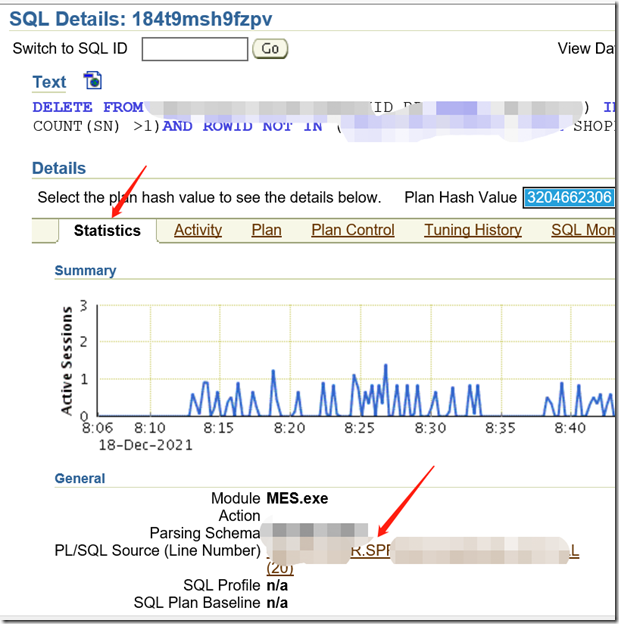Click the MES.exe module value
The width and height of the screenshot is (619, 624).
pyautogui.click(x=297, y=498)
